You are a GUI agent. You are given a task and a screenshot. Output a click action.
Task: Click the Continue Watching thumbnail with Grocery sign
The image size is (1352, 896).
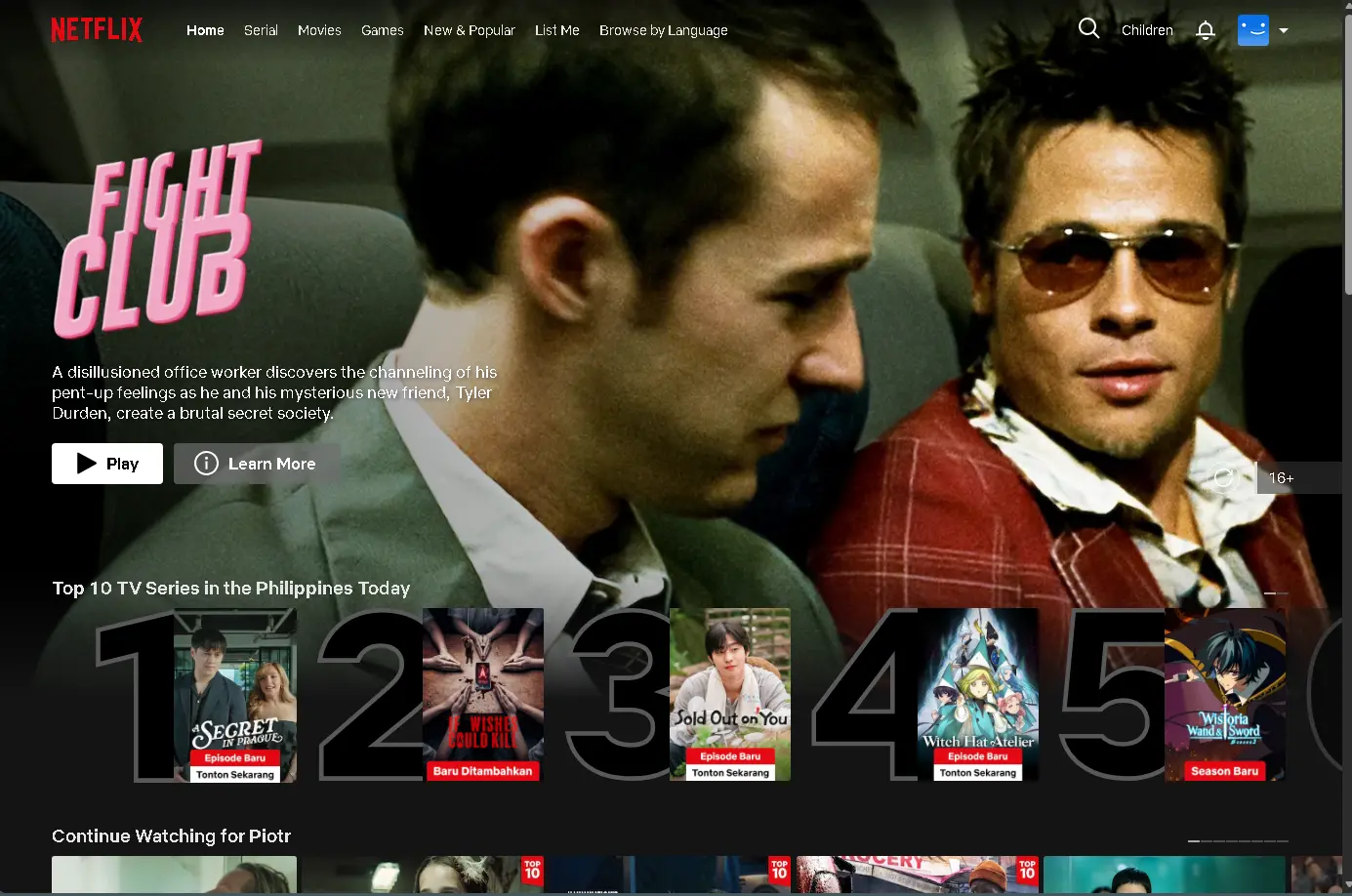click(x=918, y=875)
